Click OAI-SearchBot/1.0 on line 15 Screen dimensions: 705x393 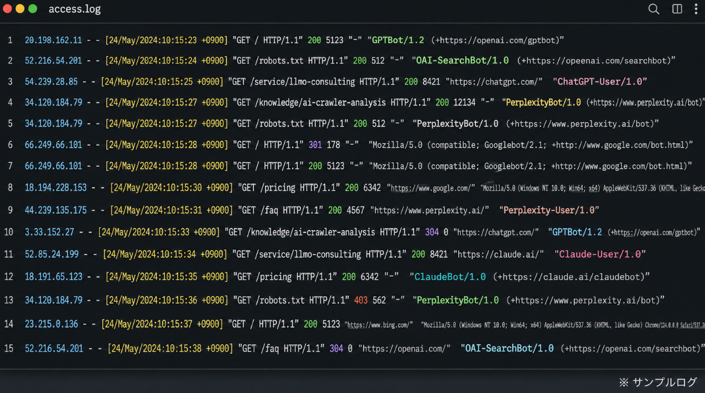tap(509, 348)
